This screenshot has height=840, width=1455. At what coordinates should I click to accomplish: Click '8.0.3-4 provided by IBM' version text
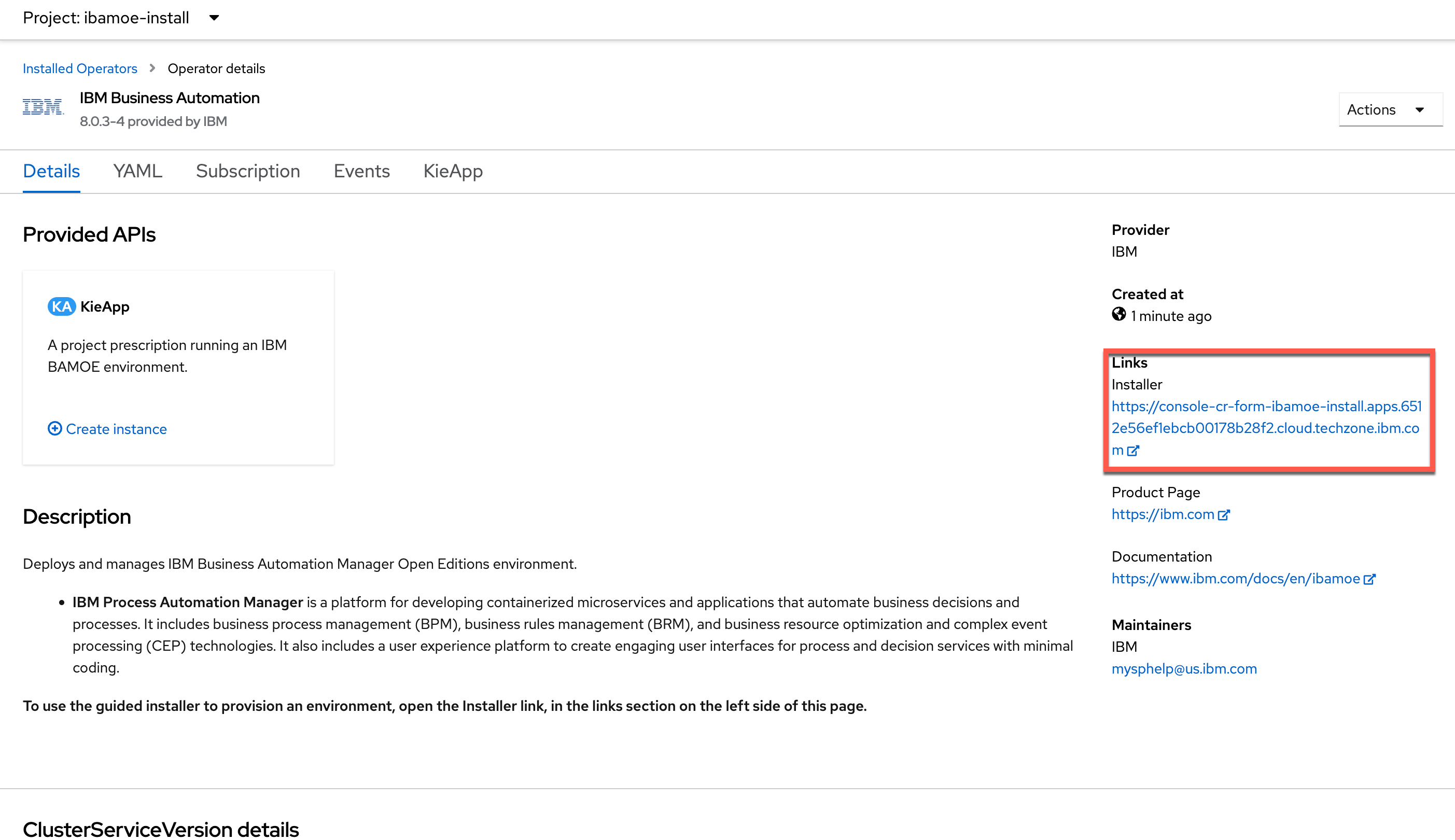[153, 121]
